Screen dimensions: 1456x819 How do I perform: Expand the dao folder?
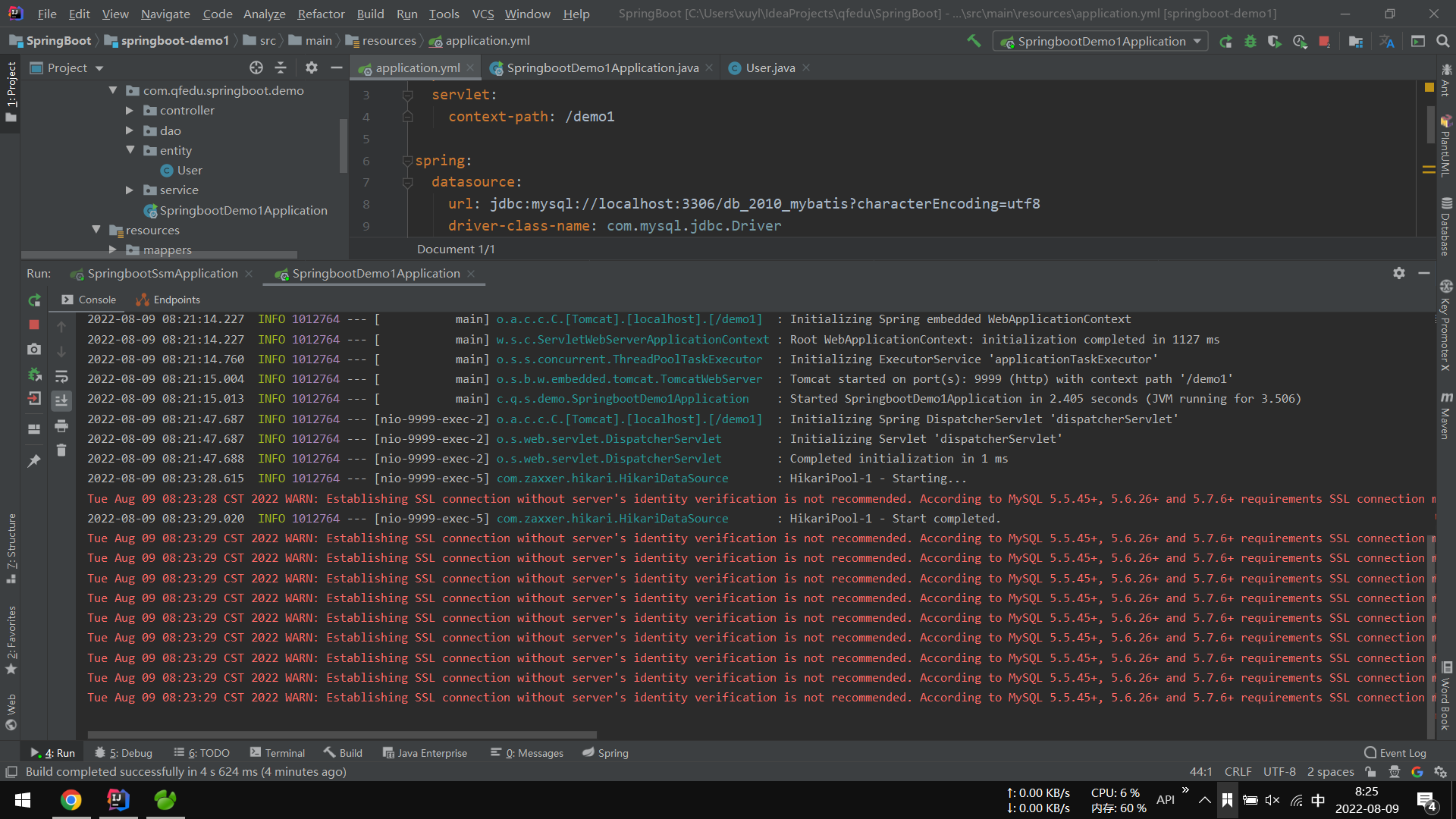130,130
